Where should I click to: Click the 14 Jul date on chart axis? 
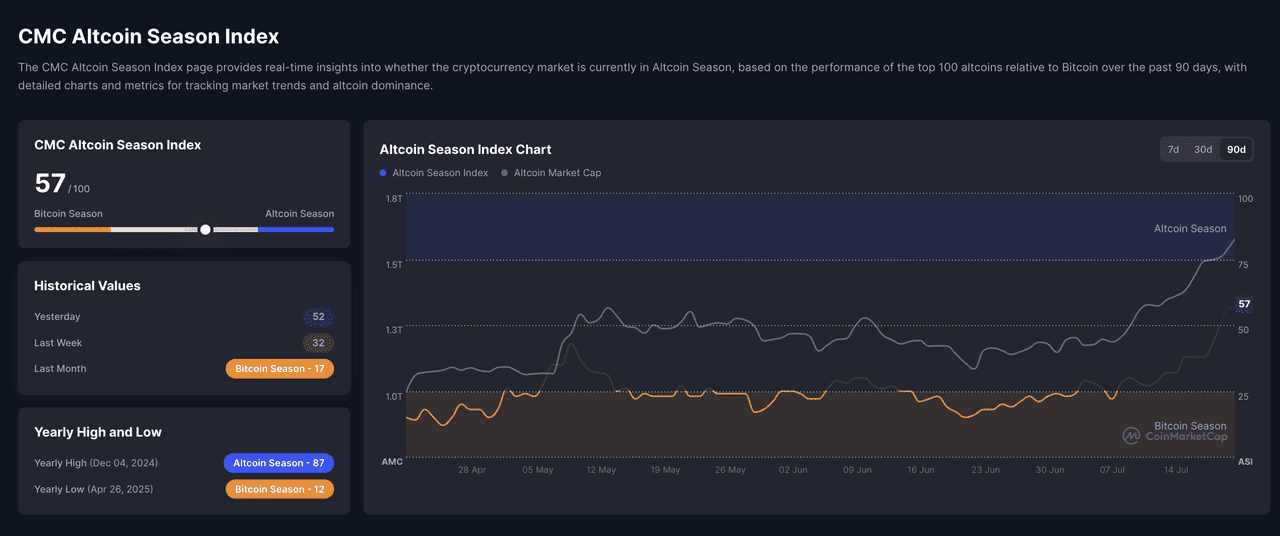[x=1175, y=470]
